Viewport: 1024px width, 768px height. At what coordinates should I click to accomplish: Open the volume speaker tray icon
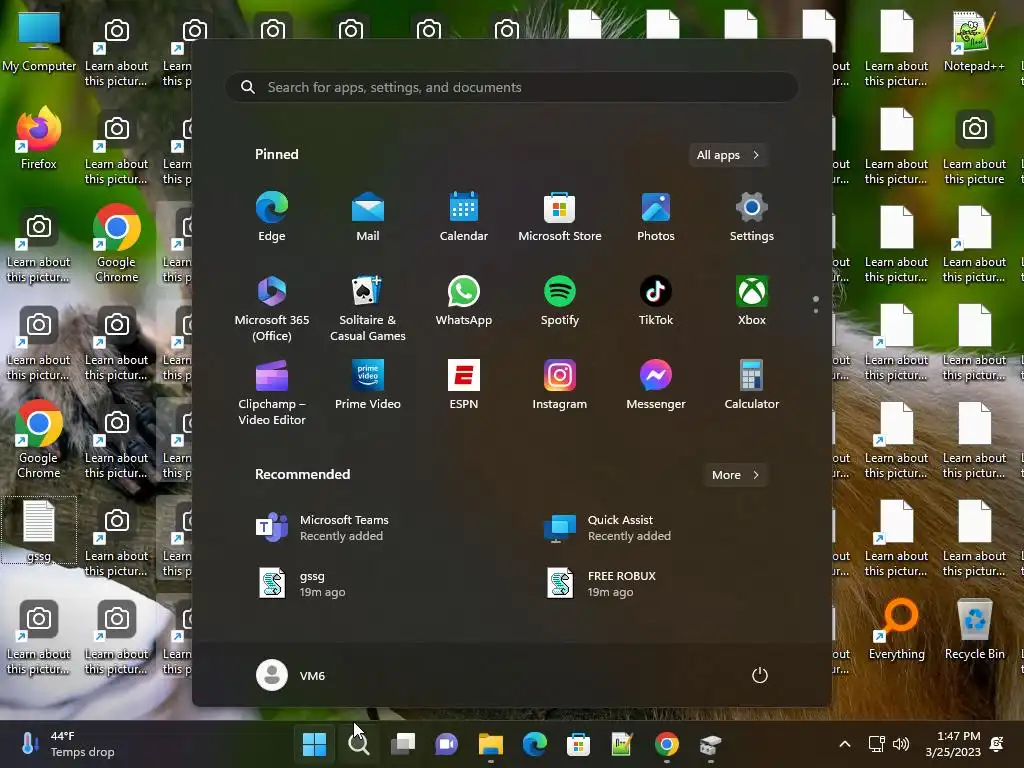point(901,744)
